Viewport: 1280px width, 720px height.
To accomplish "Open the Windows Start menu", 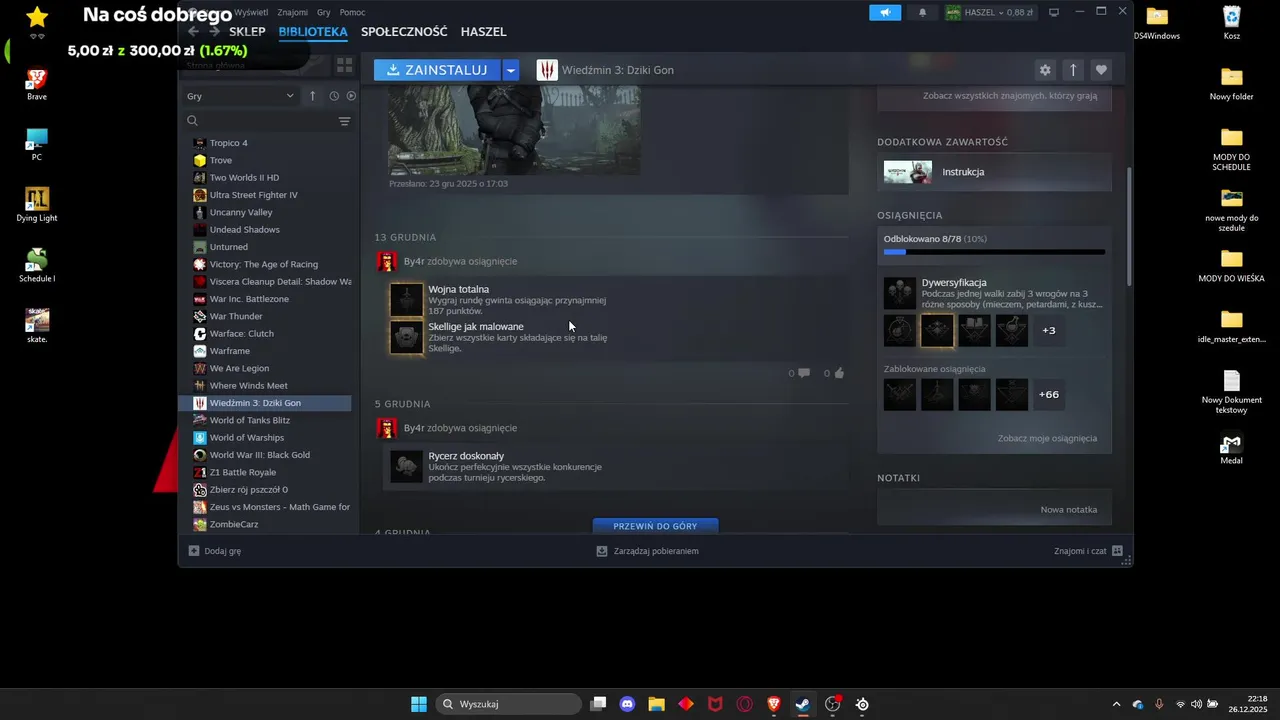I will pos(419,704).
